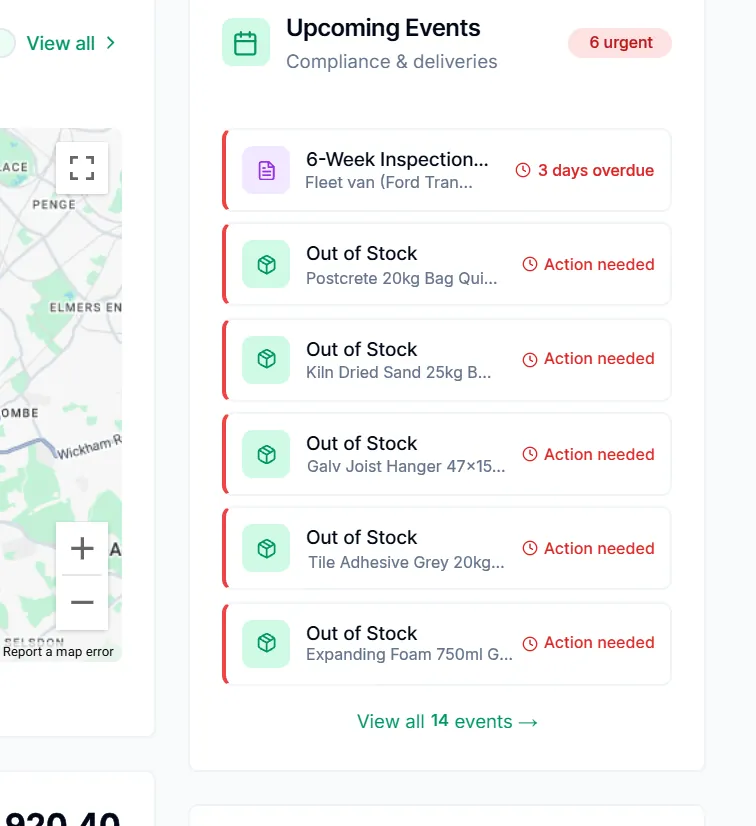This screenshot has height=826, width=756.
Task: Open View all 14 events link
Action: pos(447,721)
